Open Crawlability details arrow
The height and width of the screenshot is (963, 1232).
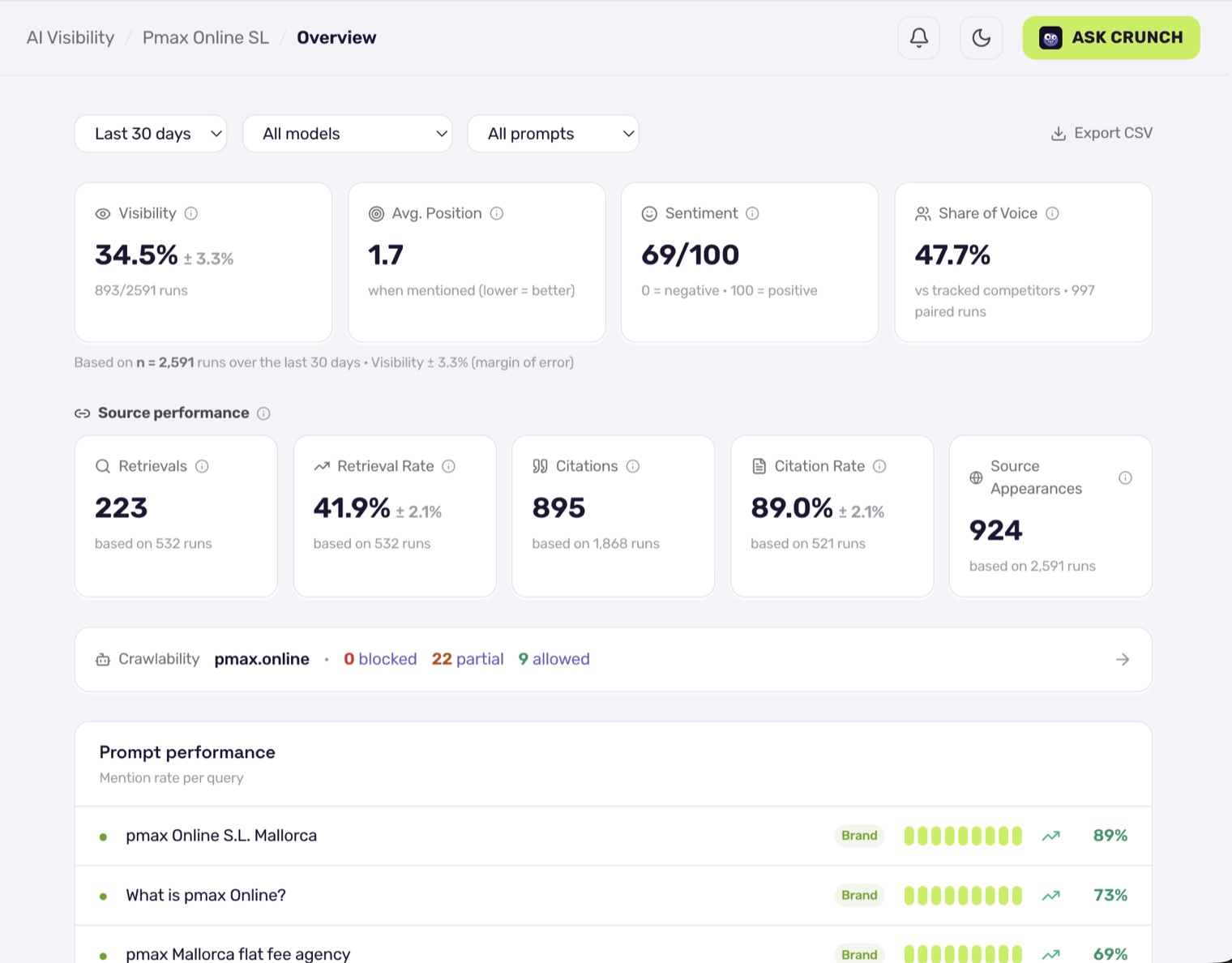1123,660
